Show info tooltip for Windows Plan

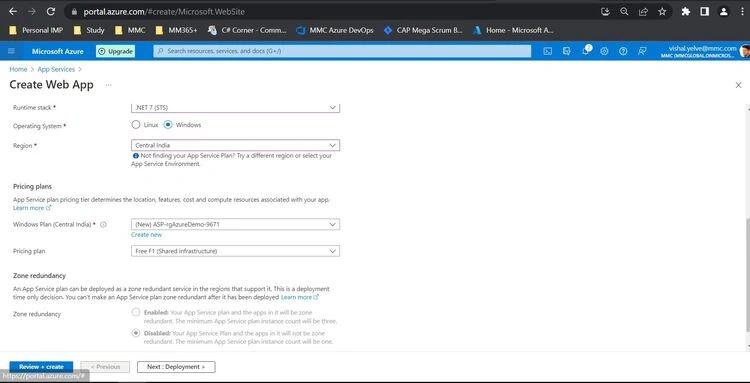[x=103, y=224]
